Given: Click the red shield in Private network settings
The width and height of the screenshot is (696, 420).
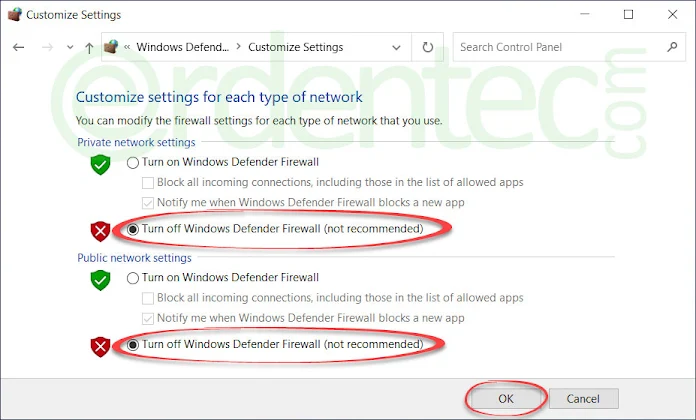Looking at the screenshot, I should 100,231.
